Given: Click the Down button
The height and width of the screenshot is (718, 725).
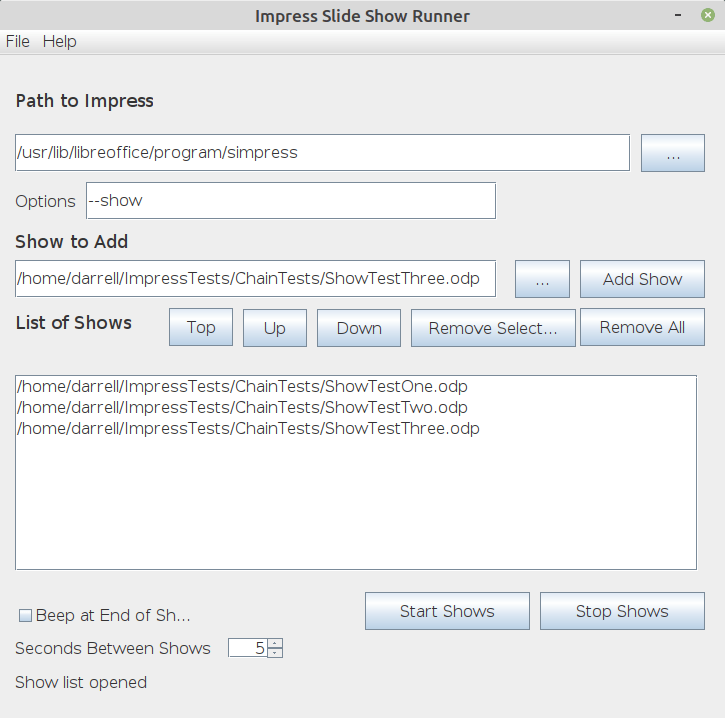Looking at the screenshot, I should pyautogui.click(x=359, y=328).
